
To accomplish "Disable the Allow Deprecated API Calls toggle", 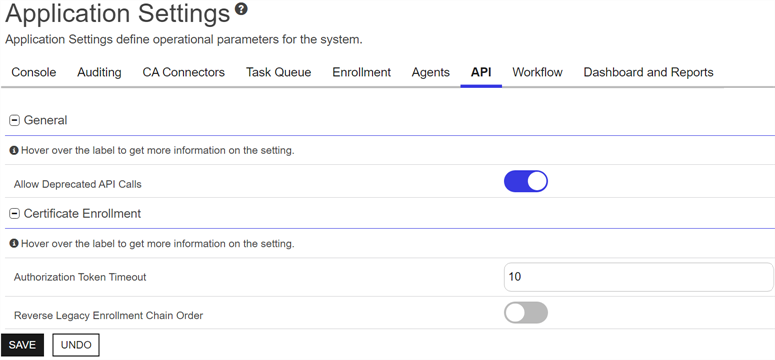I will 526,181.
